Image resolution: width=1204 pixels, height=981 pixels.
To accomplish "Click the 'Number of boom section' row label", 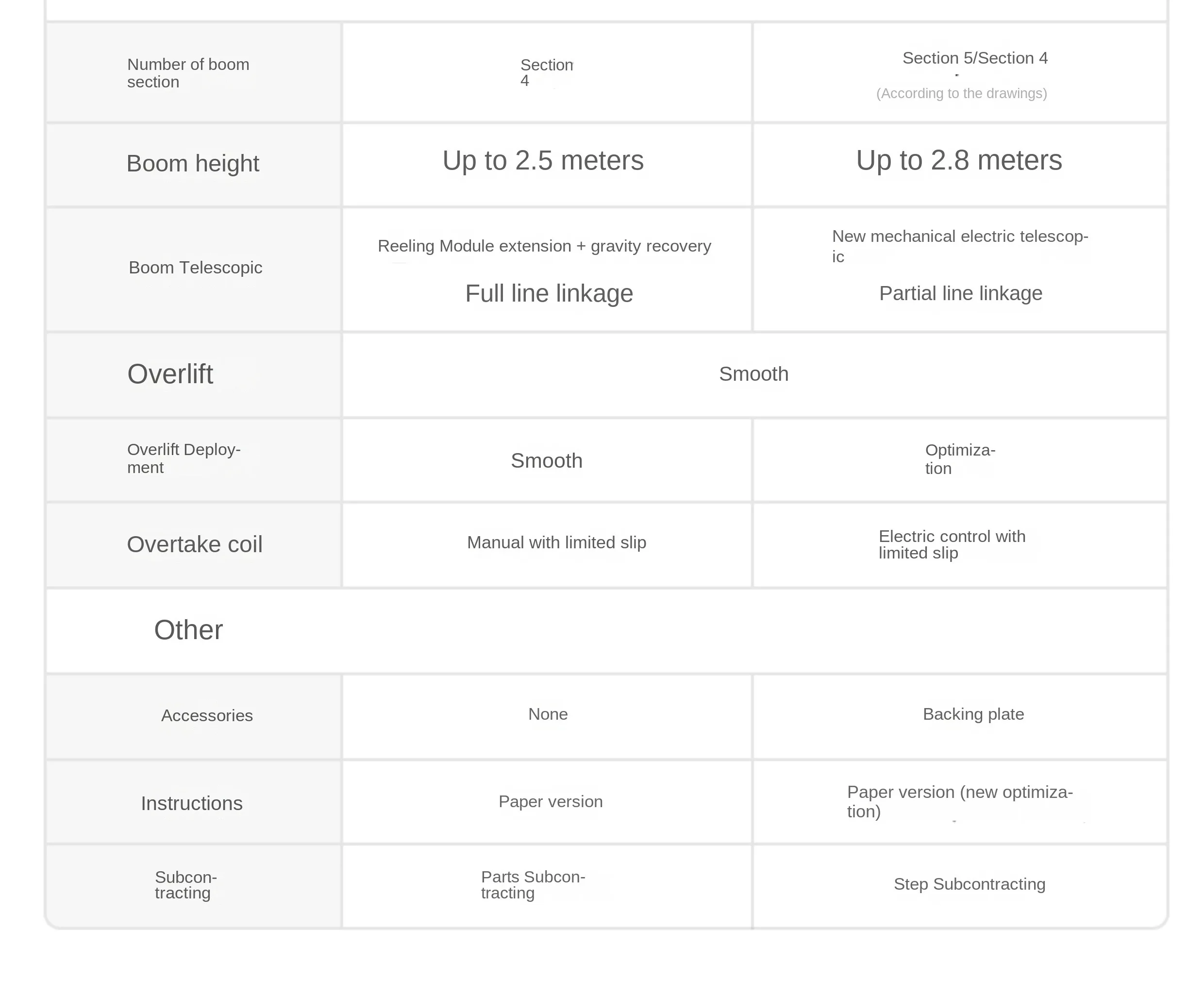I will [x=188, y=73].
